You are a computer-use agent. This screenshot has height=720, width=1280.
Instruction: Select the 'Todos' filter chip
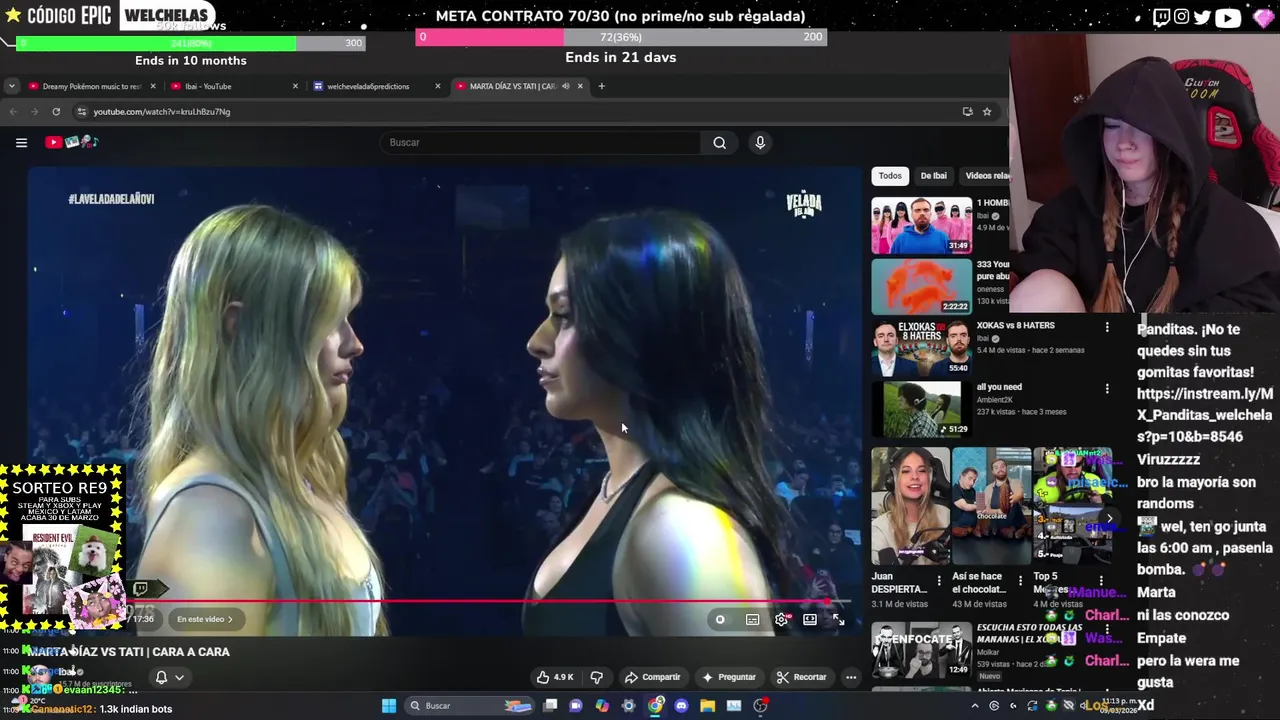coord(890,176)
